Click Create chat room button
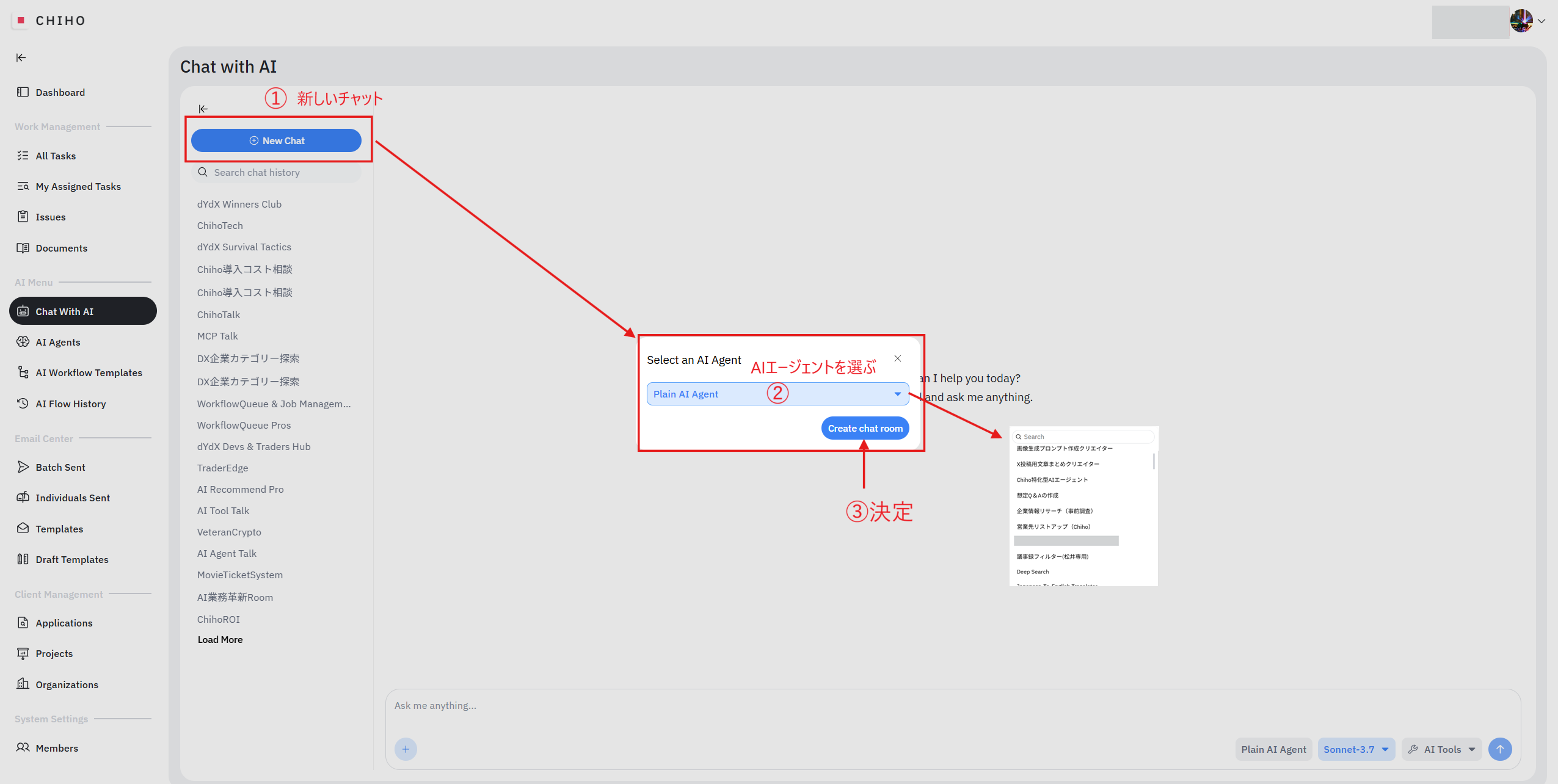1558x784 pixels. click(x=865, y=428)
